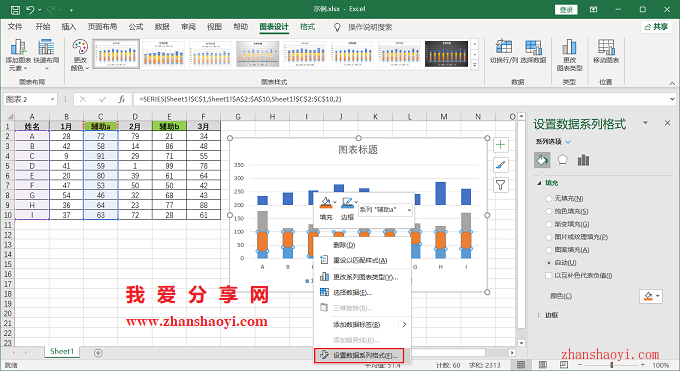Open the Name Box dropdown arrow
The image size is (680, 371).
tap(52, 99)
